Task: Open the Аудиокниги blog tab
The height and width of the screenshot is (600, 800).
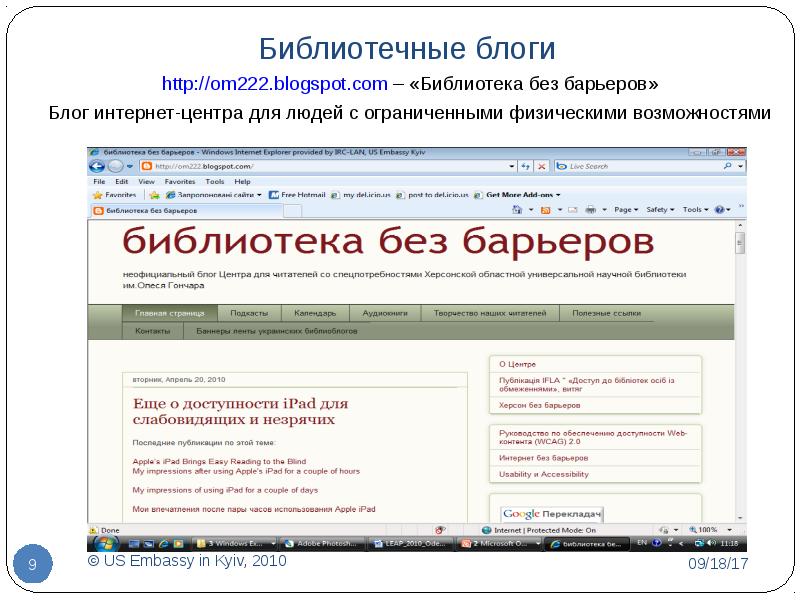Action: coord(385,313)
